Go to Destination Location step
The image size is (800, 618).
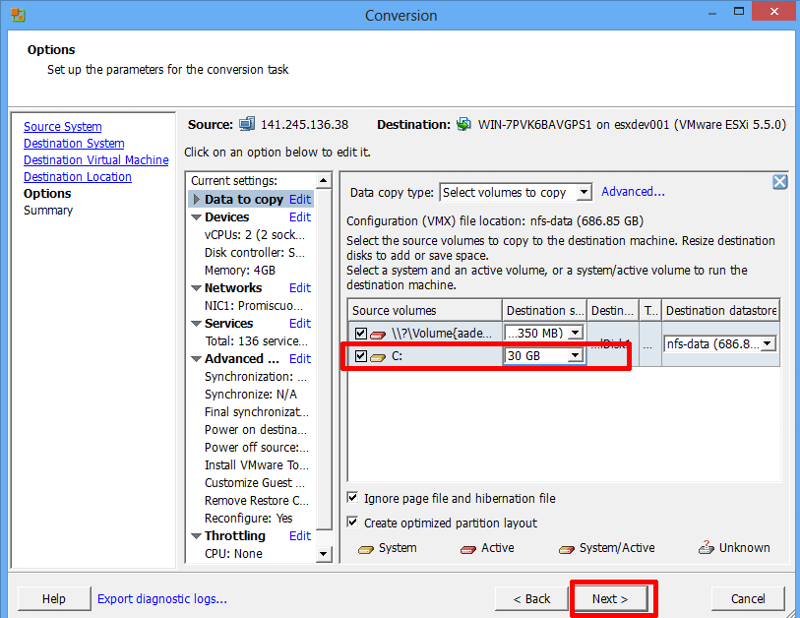click(x=78, y=177)
